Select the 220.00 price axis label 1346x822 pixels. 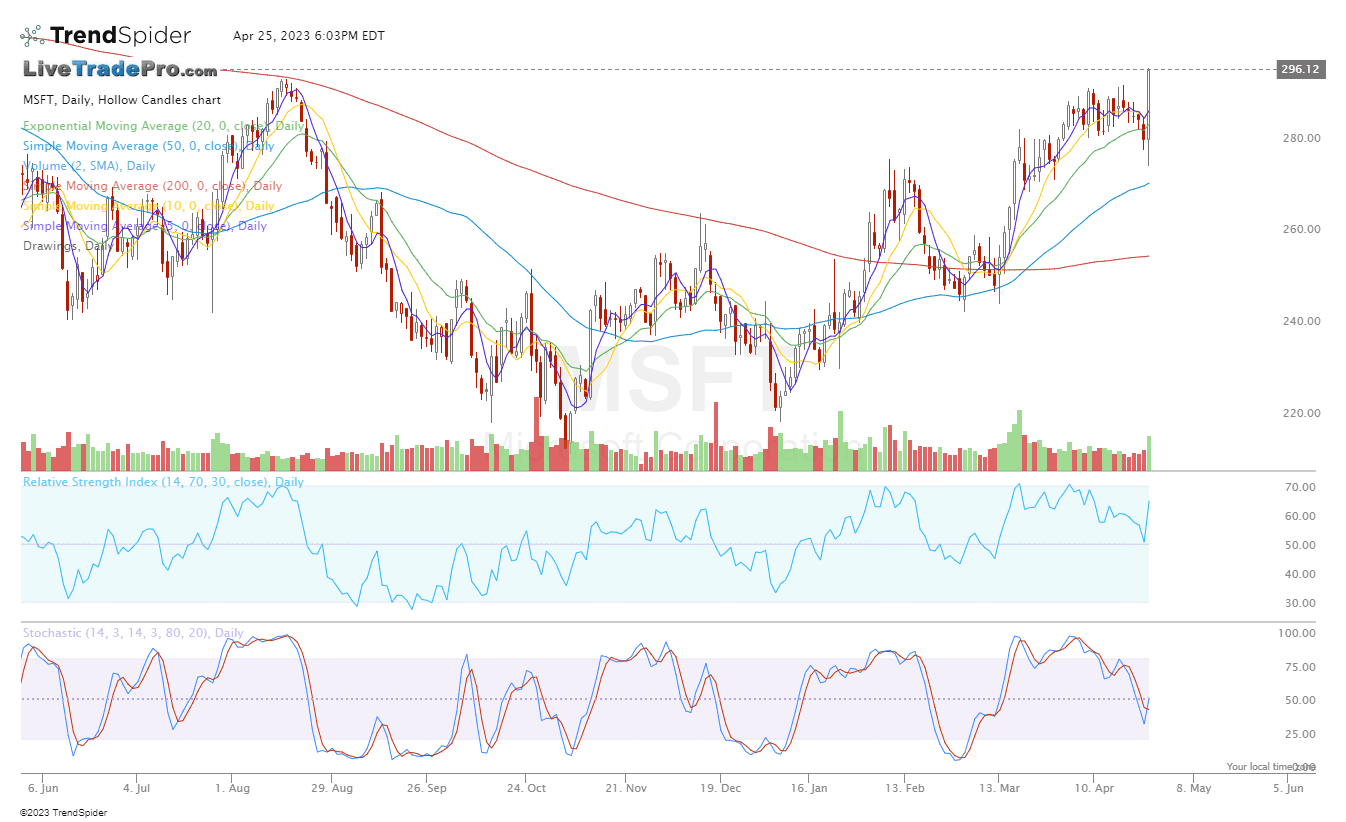point(1300,413)
